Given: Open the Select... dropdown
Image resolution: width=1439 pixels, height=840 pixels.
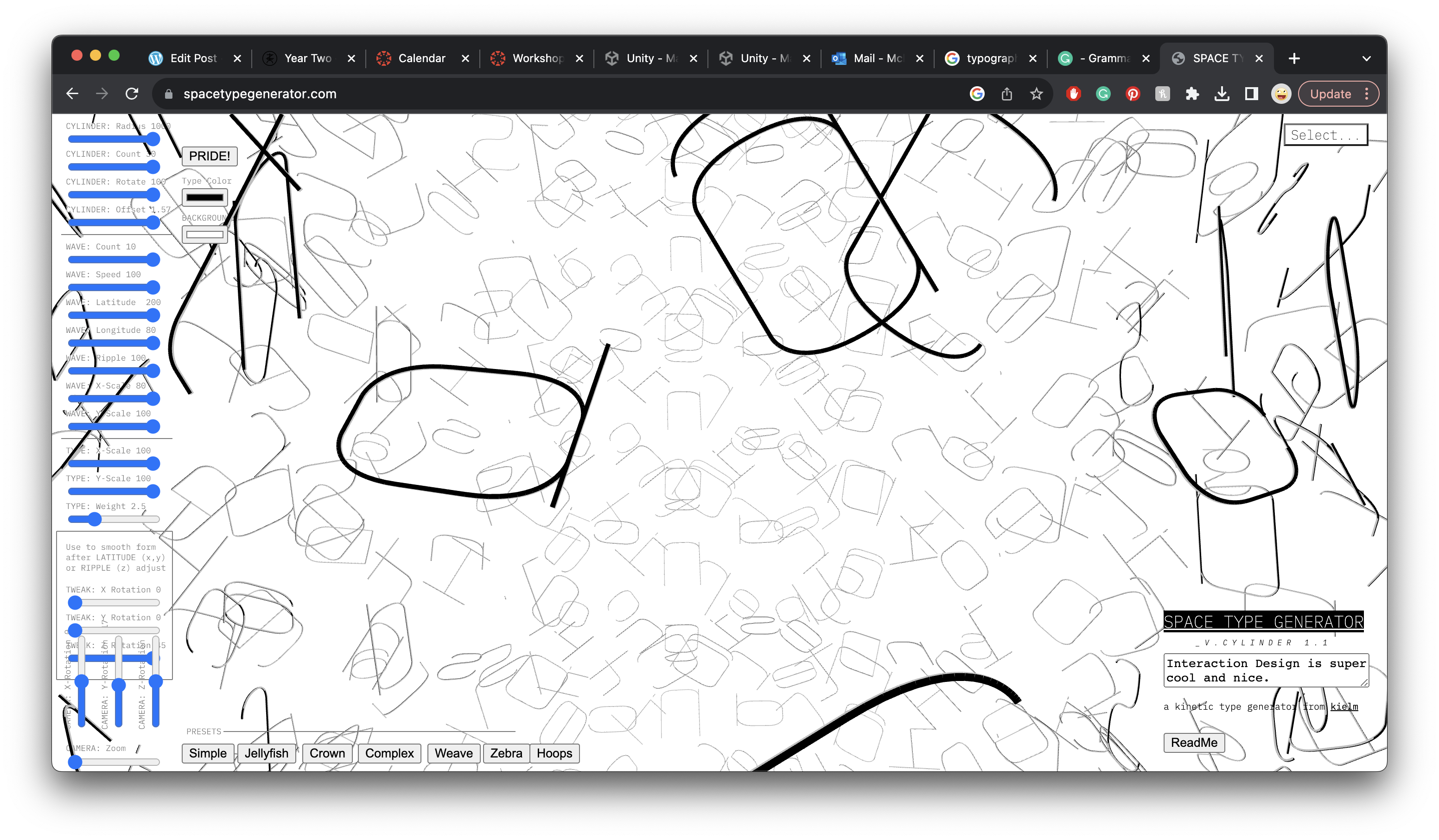Looking at the screenshot, I should coord(1325,135).
